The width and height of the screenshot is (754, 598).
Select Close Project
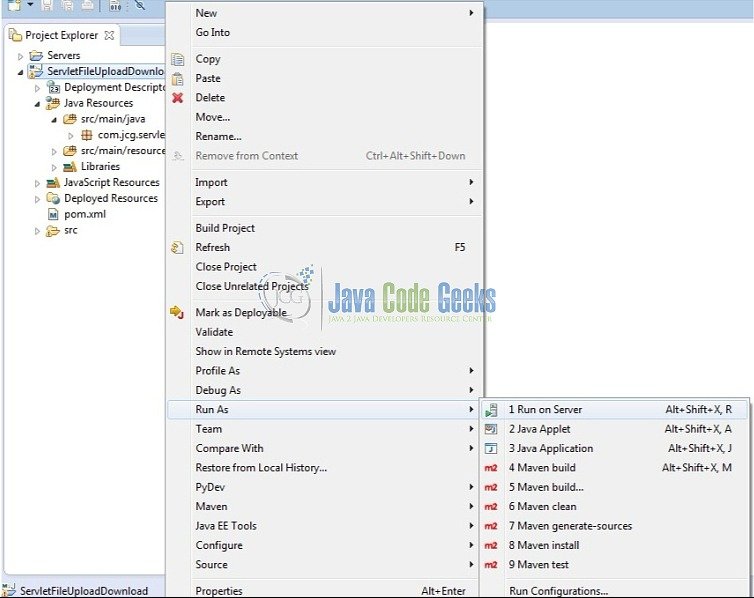coord(325,267)
